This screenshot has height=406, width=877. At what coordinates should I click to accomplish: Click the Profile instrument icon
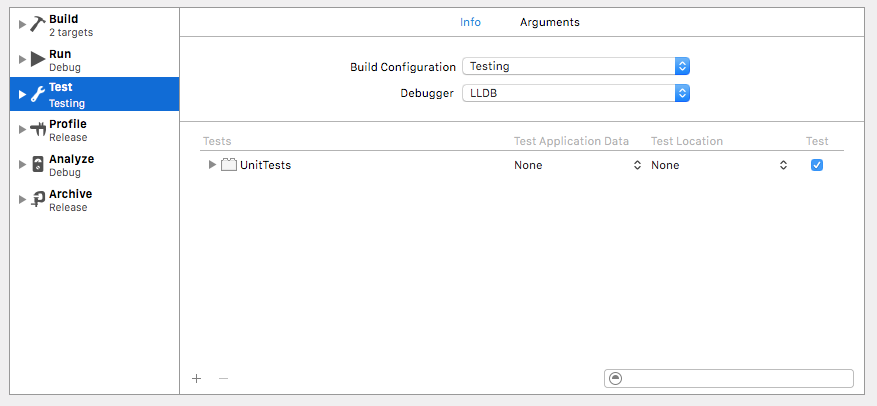click(37, 129)
